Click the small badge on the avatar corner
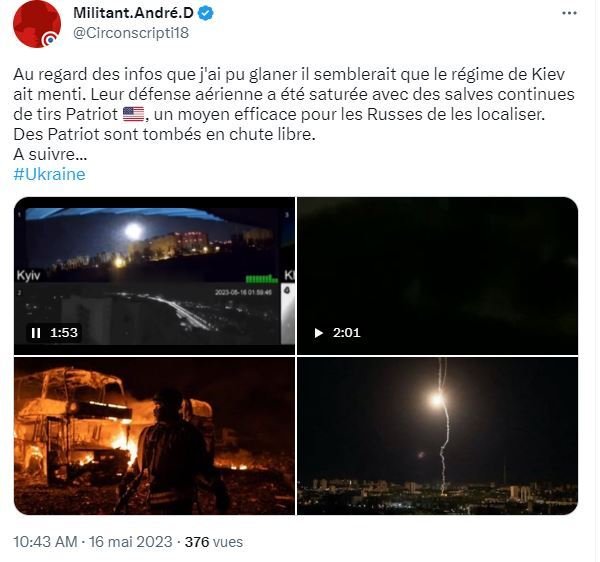The height and width of the screenshot is (562, 600). point(50,39)
